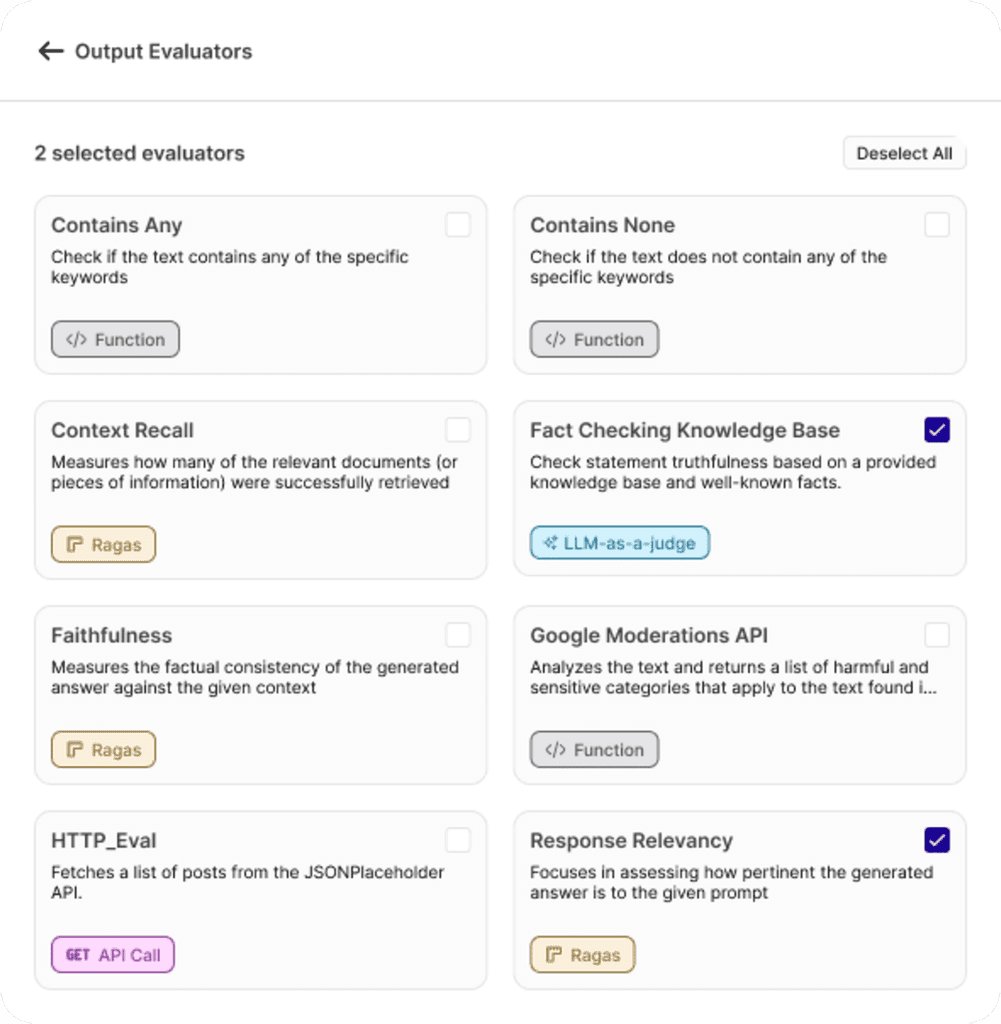The image size is (1001, 1024).
Task: Click the Deselect All button
Action: (904, 154)
